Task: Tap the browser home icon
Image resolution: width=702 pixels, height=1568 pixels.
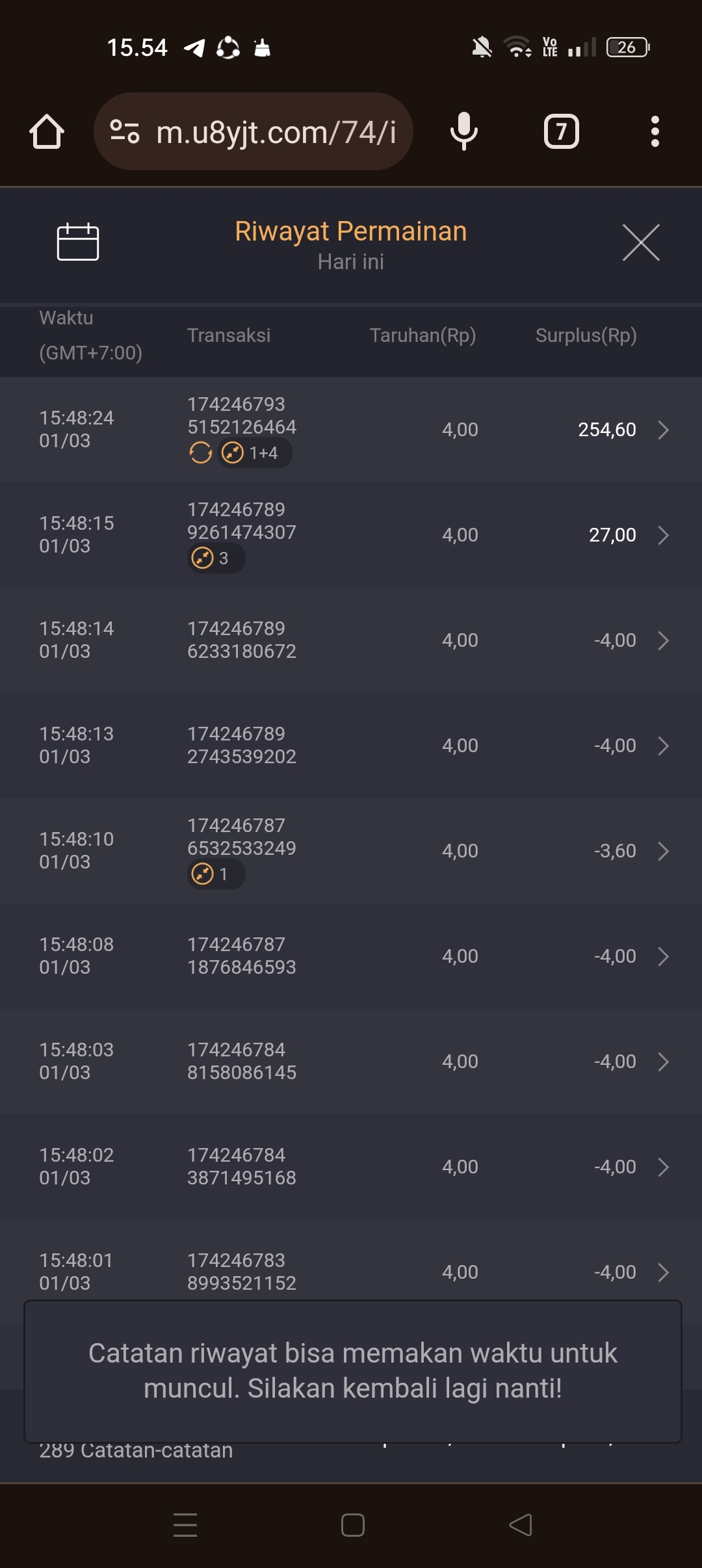Action: 47,132
